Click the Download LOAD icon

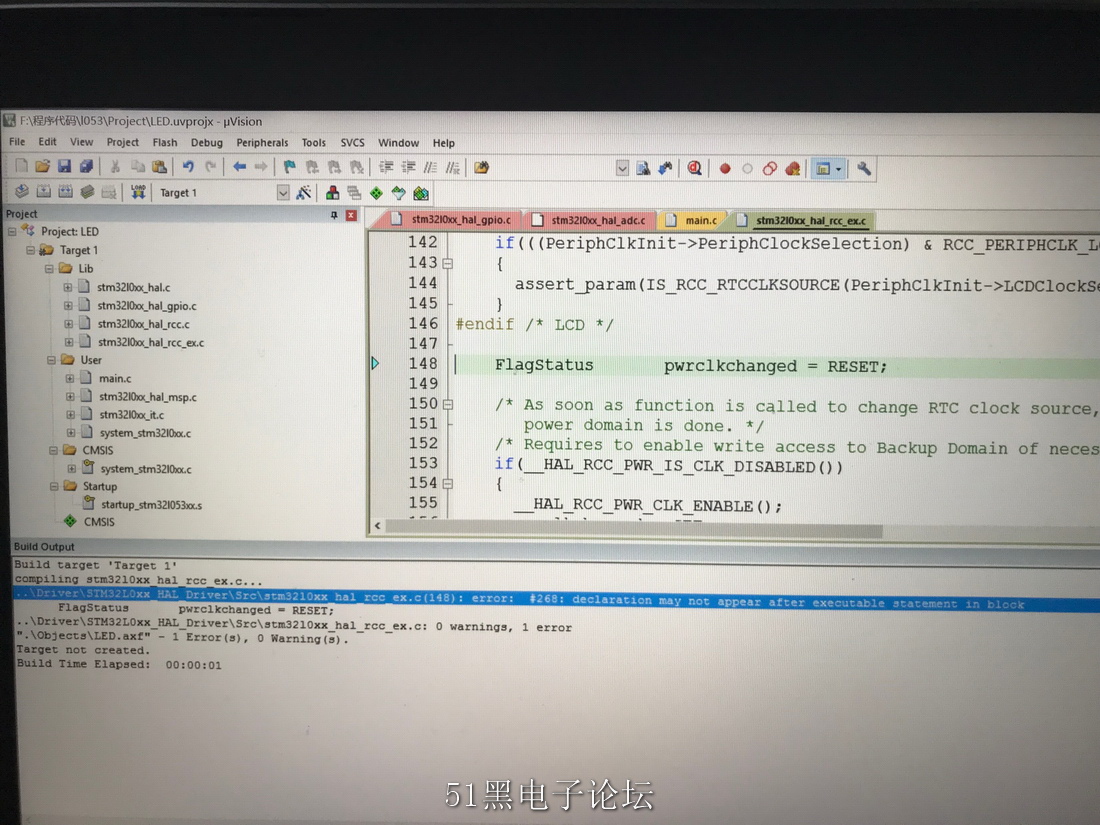[x=138, y=192]
